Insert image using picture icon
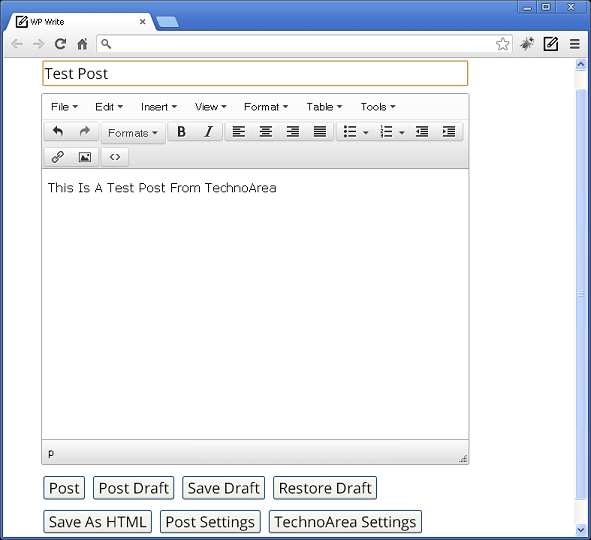The width and height of the screenshot is (591, 540). pyautogui.click(x=85, y=157)
